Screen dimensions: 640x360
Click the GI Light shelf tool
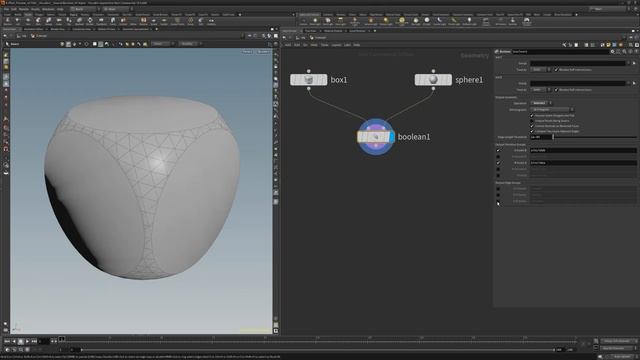427,21
